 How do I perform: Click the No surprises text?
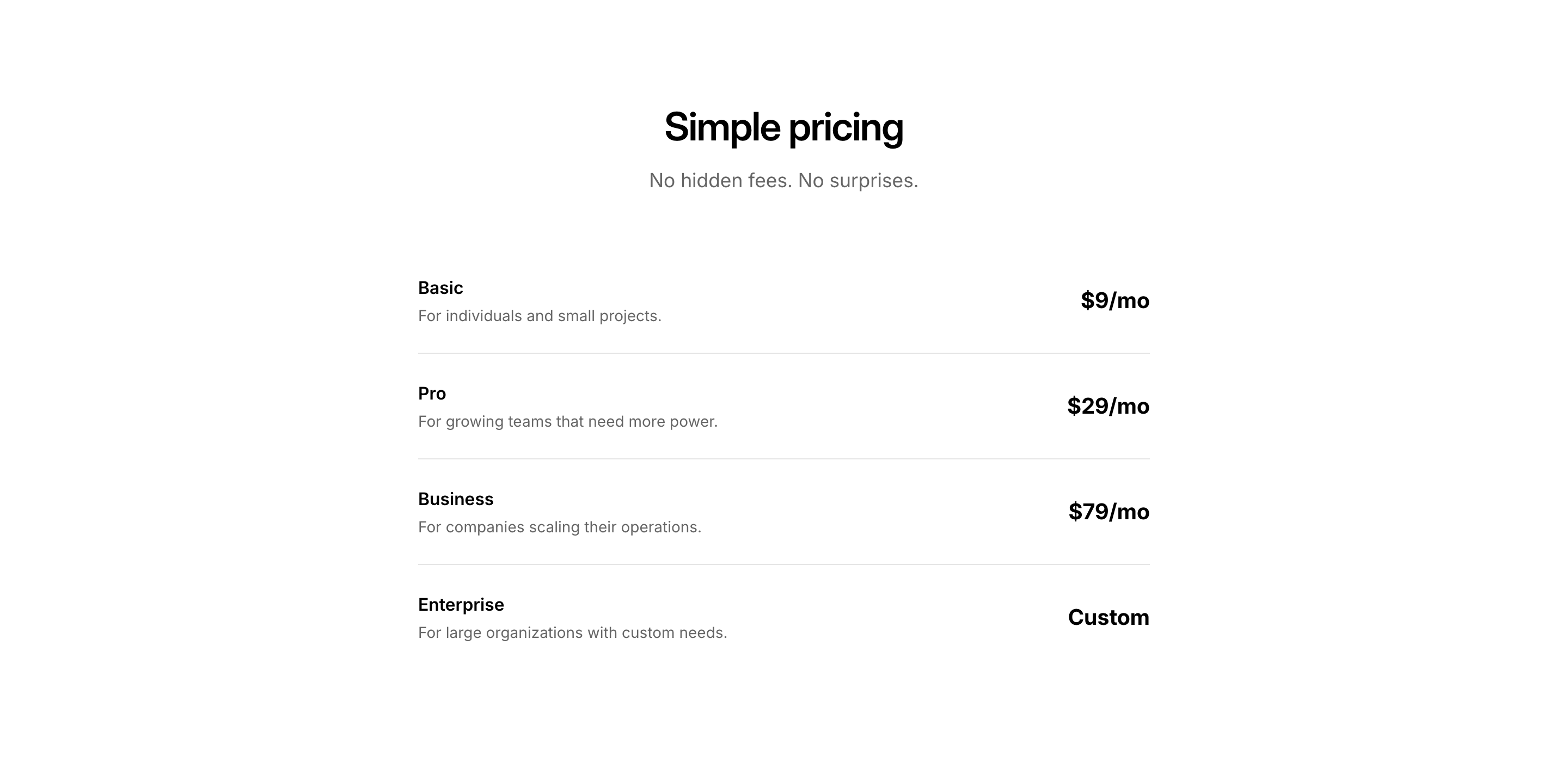point(857,181)
